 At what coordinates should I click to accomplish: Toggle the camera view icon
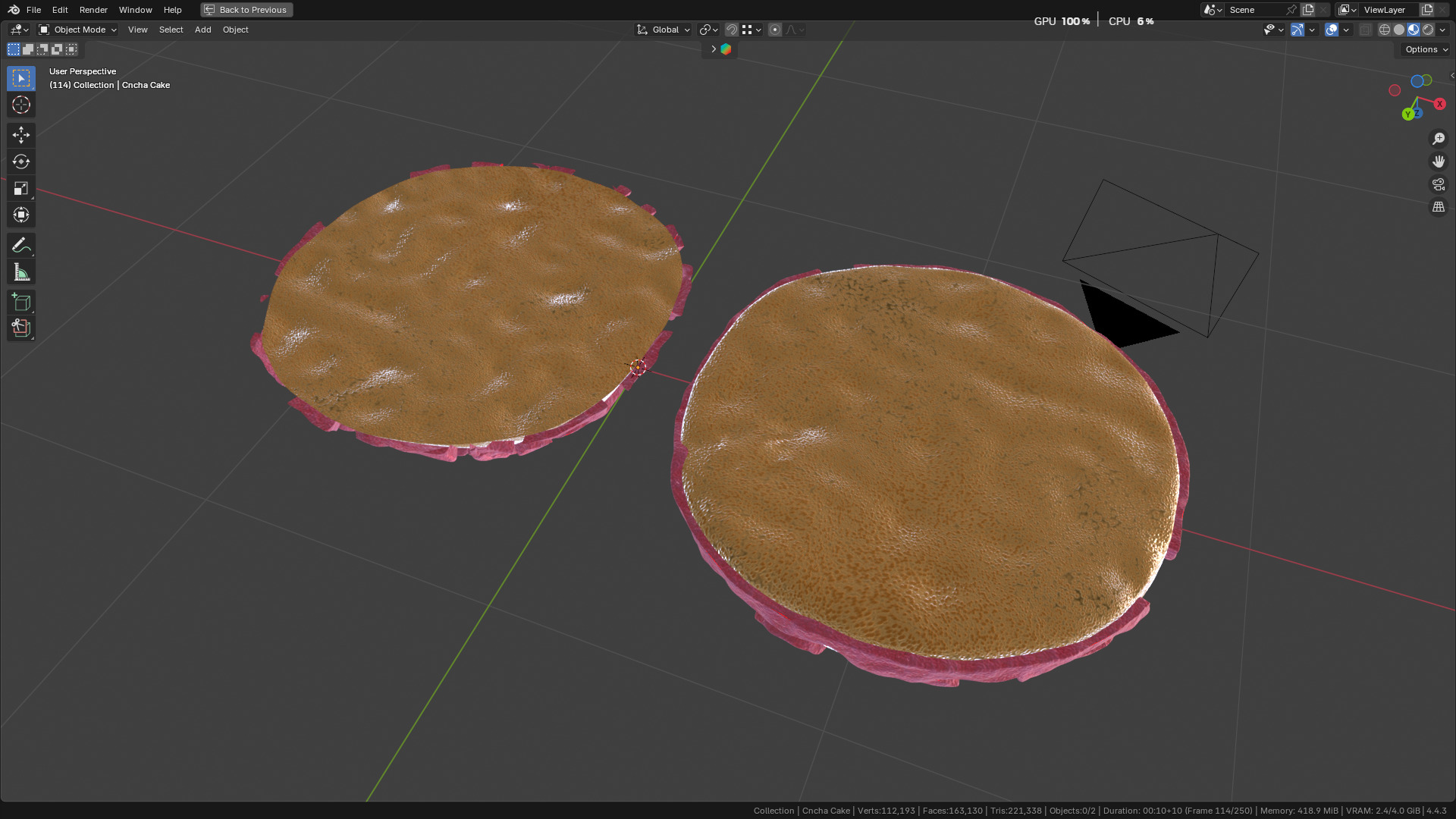coord(1439,184)
